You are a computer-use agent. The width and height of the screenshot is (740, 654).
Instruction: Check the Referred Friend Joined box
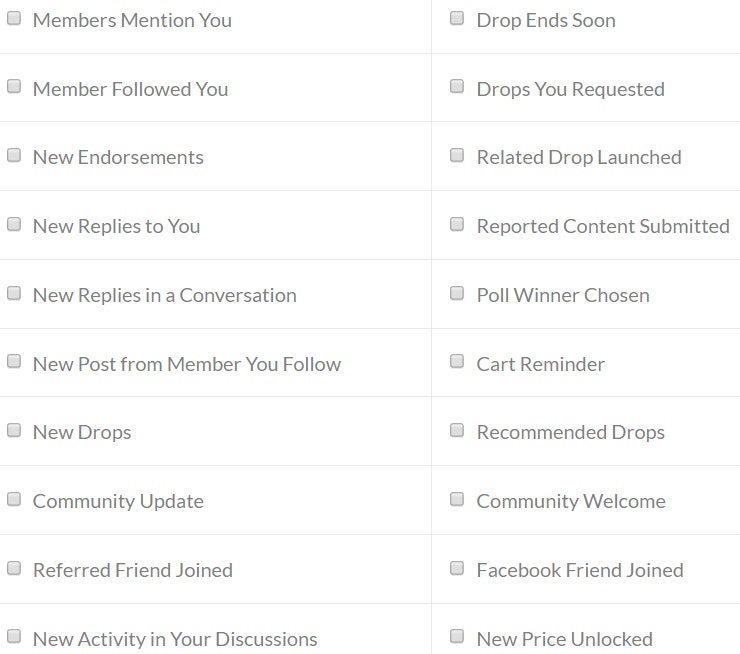(14, 568)
